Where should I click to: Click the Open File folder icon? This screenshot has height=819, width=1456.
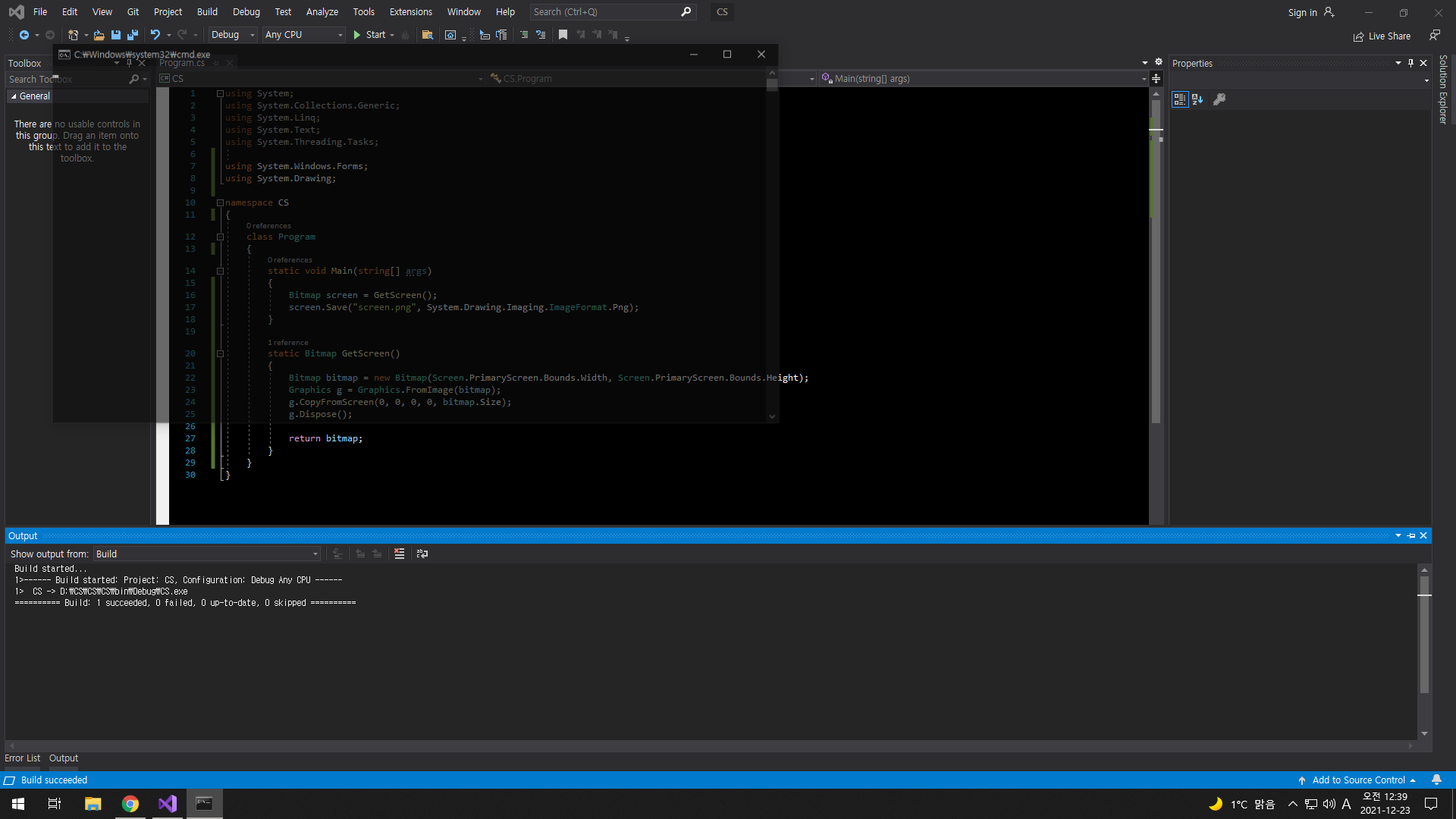click(99, 35)
